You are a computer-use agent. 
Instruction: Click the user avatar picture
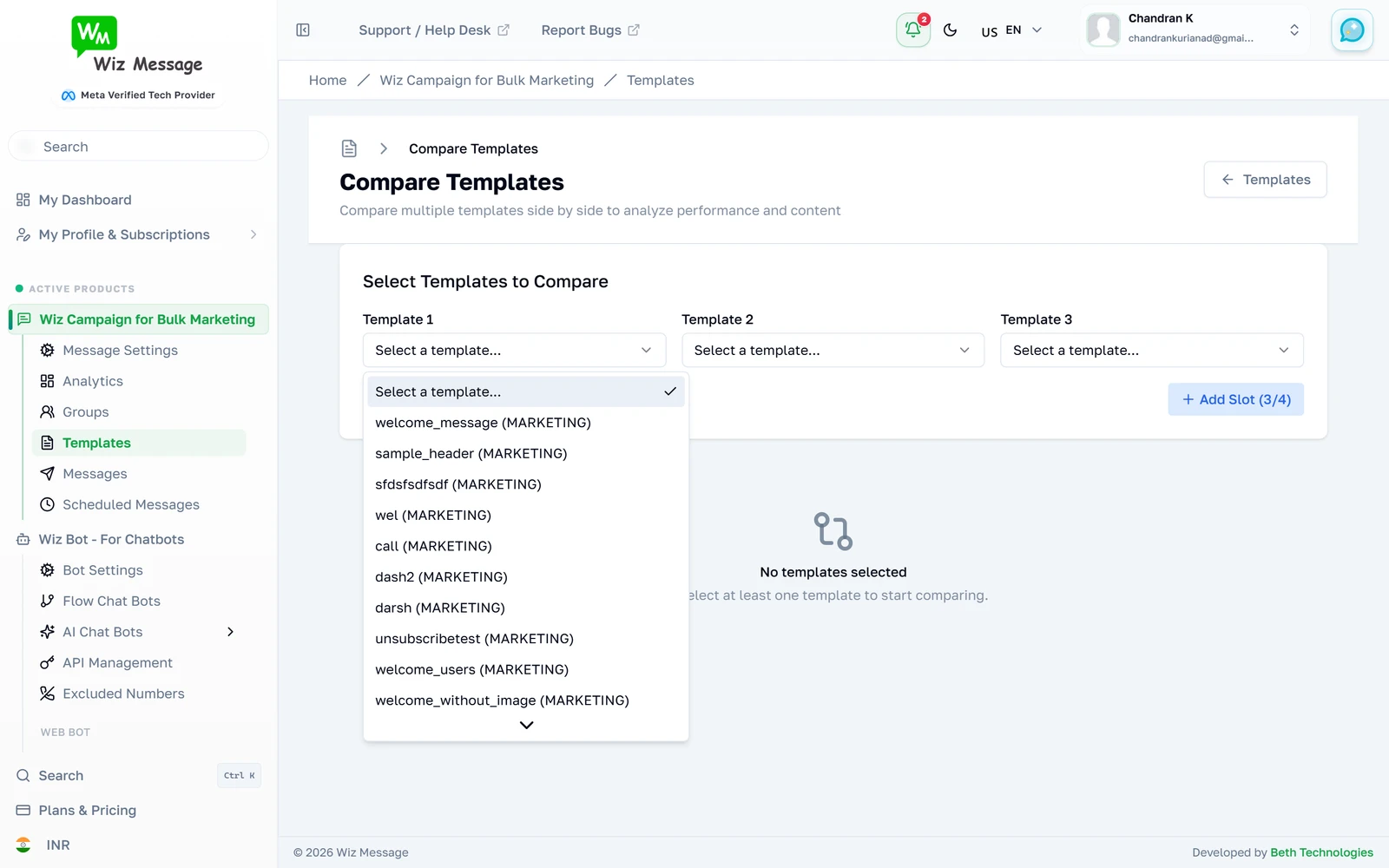click(x=1103, y=30)
